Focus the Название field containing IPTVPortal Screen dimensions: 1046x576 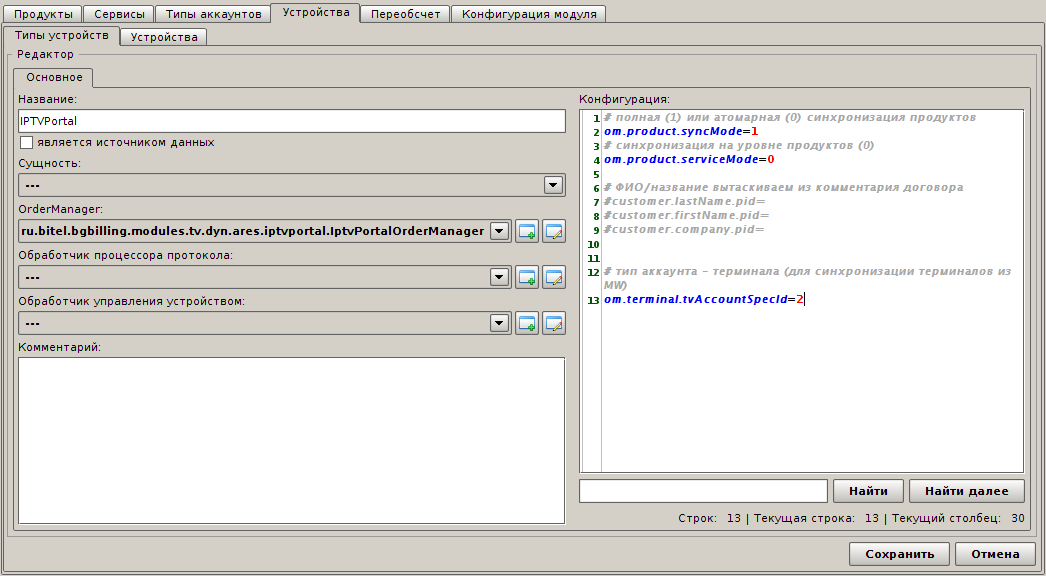[x=292, y=120]
